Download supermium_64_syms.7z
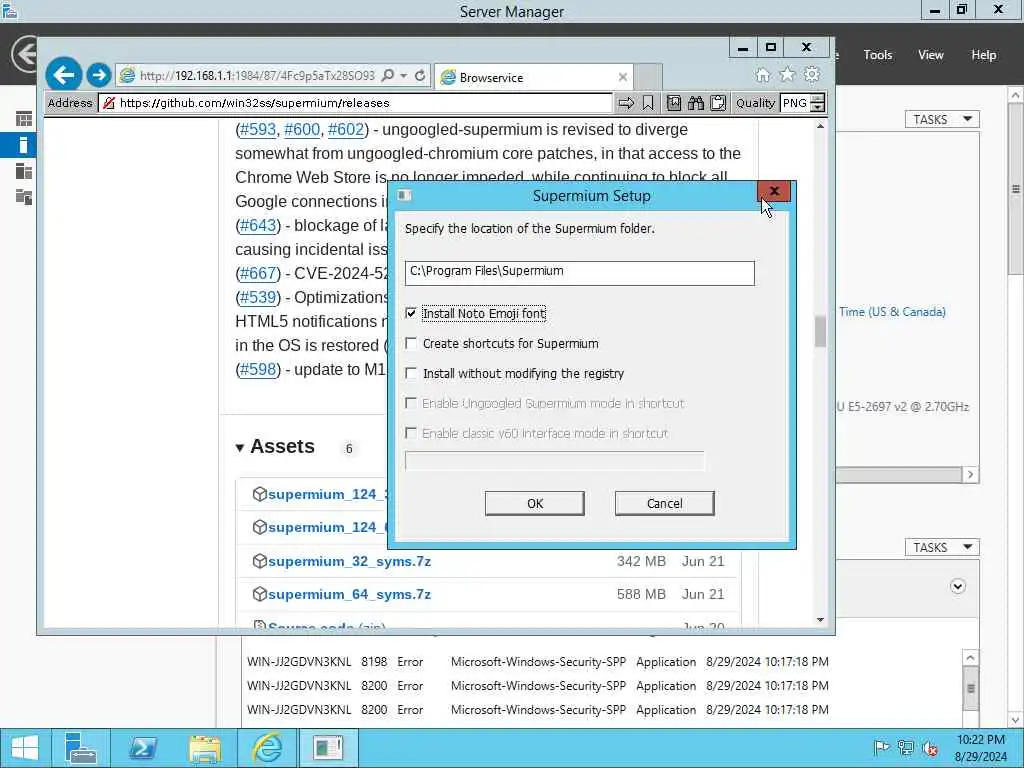The width and height of the screenshot is (1024, 768). 349,594
